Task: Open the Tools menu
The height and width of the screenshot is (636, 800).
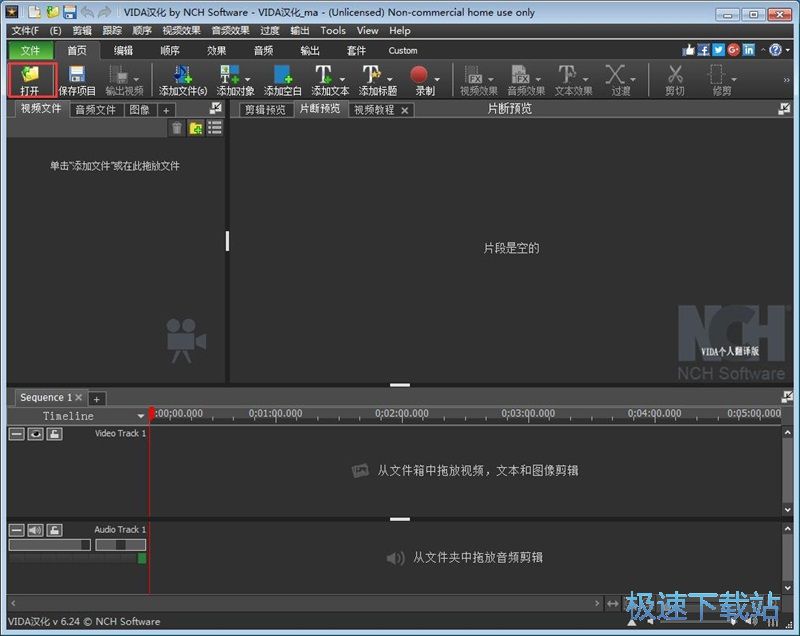Action: click(x=333, y=31)
